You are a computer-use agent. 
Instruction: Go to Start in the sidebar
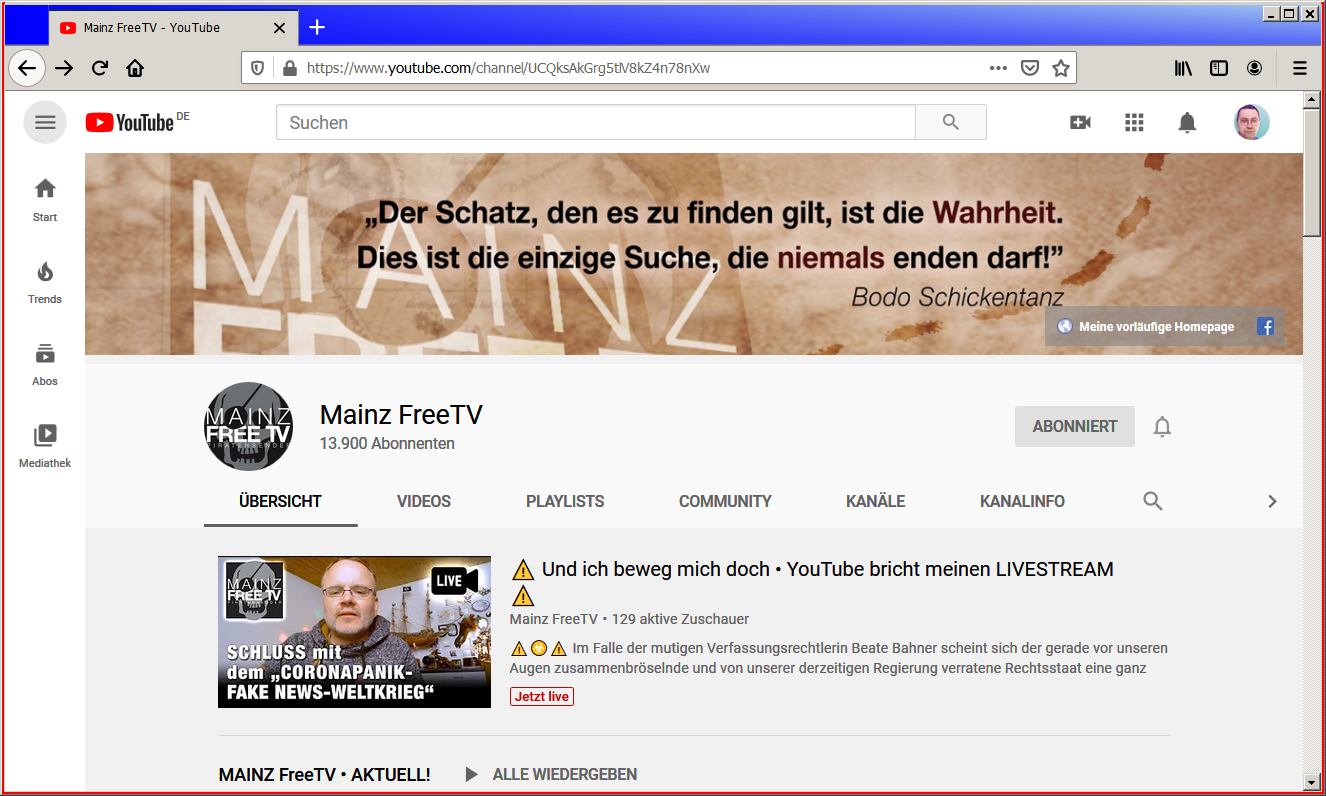click(45, 200)
